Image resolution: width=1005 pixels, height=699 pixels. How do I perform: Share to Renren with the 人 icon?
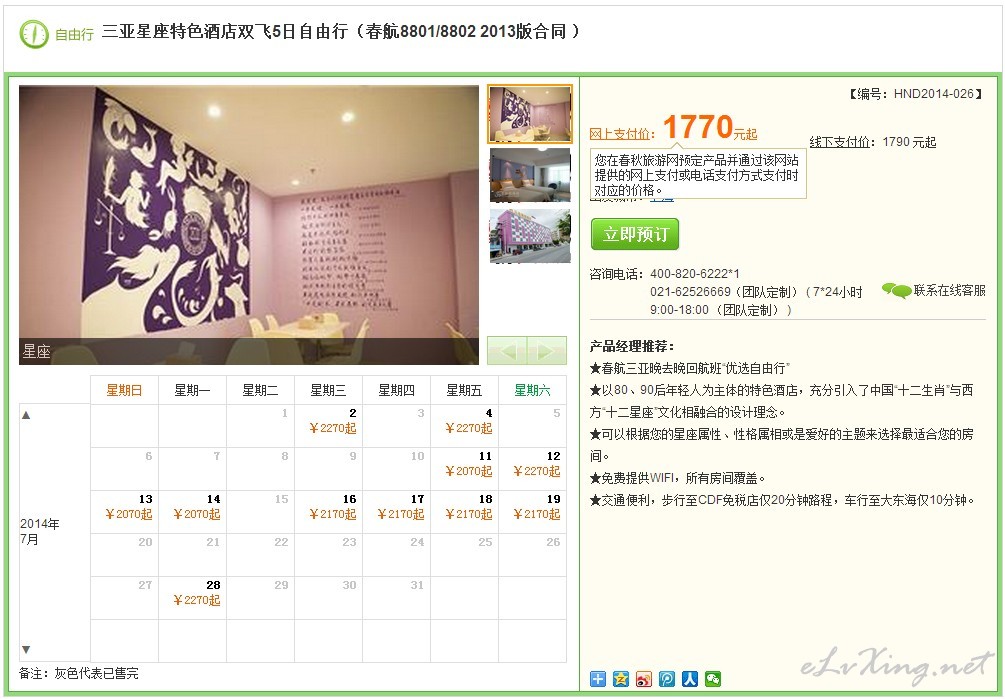tap(690, 678)
